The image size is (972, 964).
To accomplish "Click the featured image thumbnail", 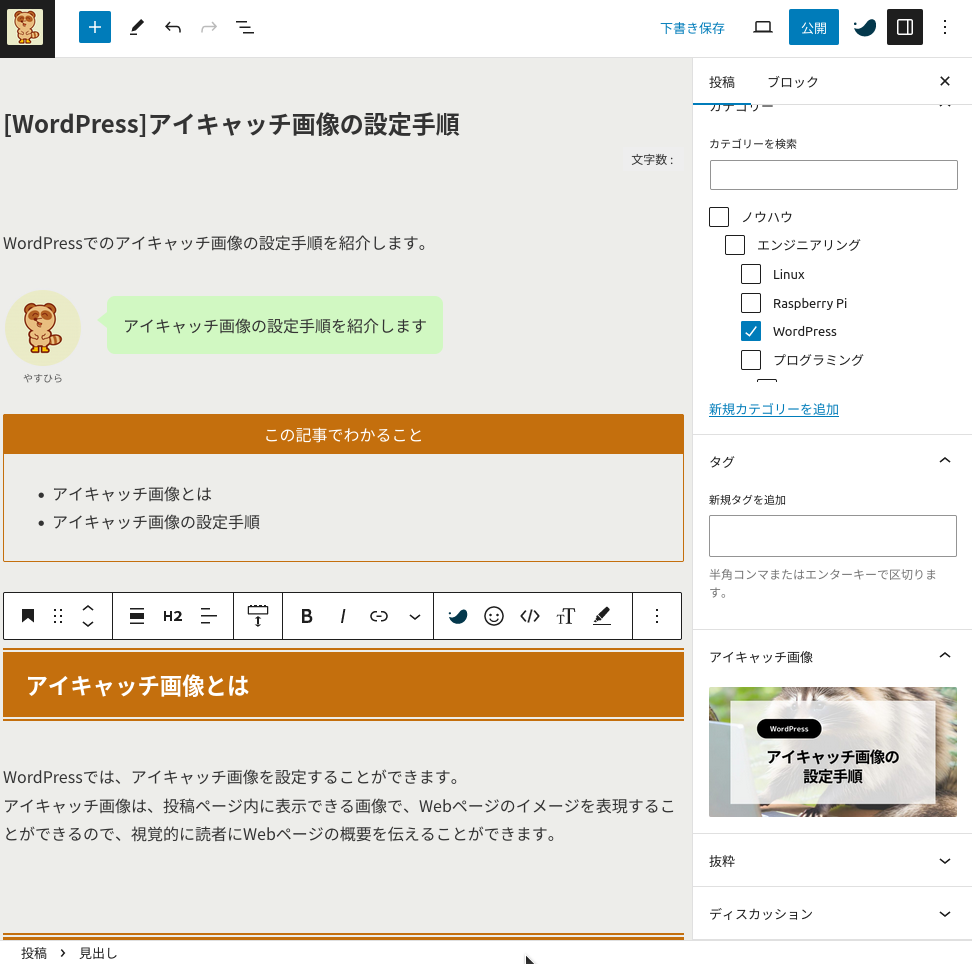I will coord(833,751).
